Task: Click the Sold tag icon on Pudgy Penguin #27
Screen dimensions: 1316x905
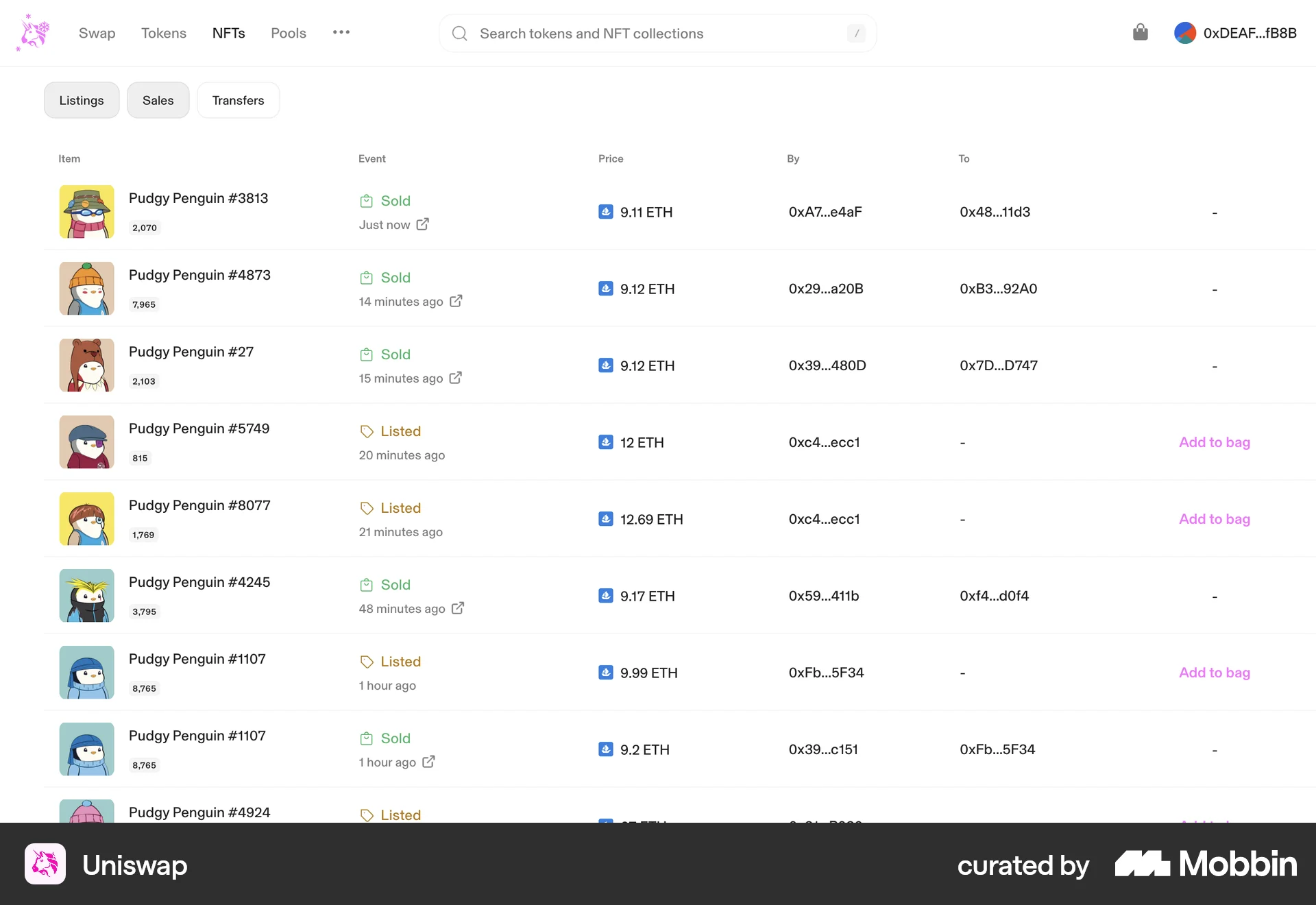Action: point(366,354)
